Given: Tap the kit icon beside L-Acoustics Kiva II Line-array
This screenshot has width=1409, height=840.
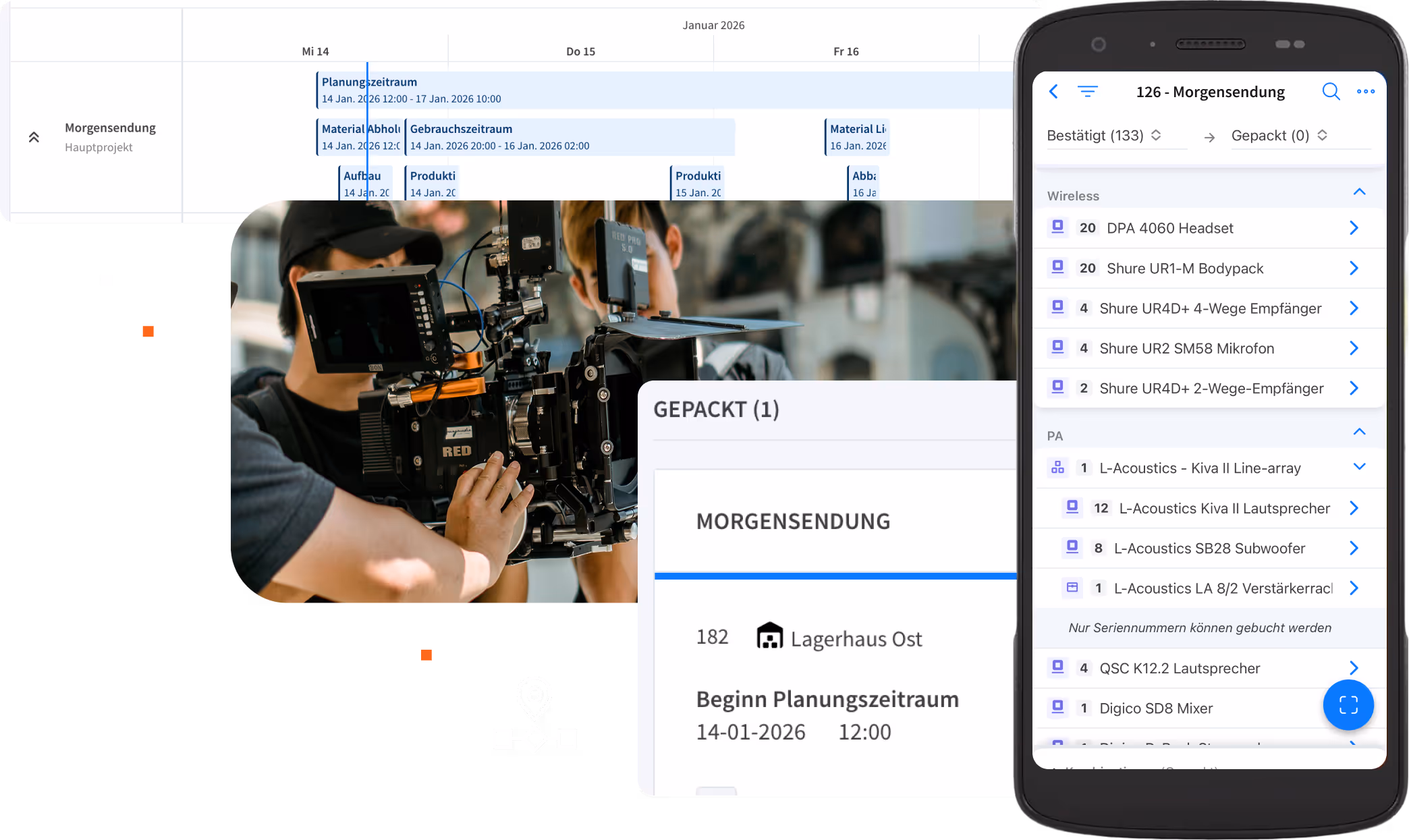Looking at the screenshot, I should [x=1057, y=468].
